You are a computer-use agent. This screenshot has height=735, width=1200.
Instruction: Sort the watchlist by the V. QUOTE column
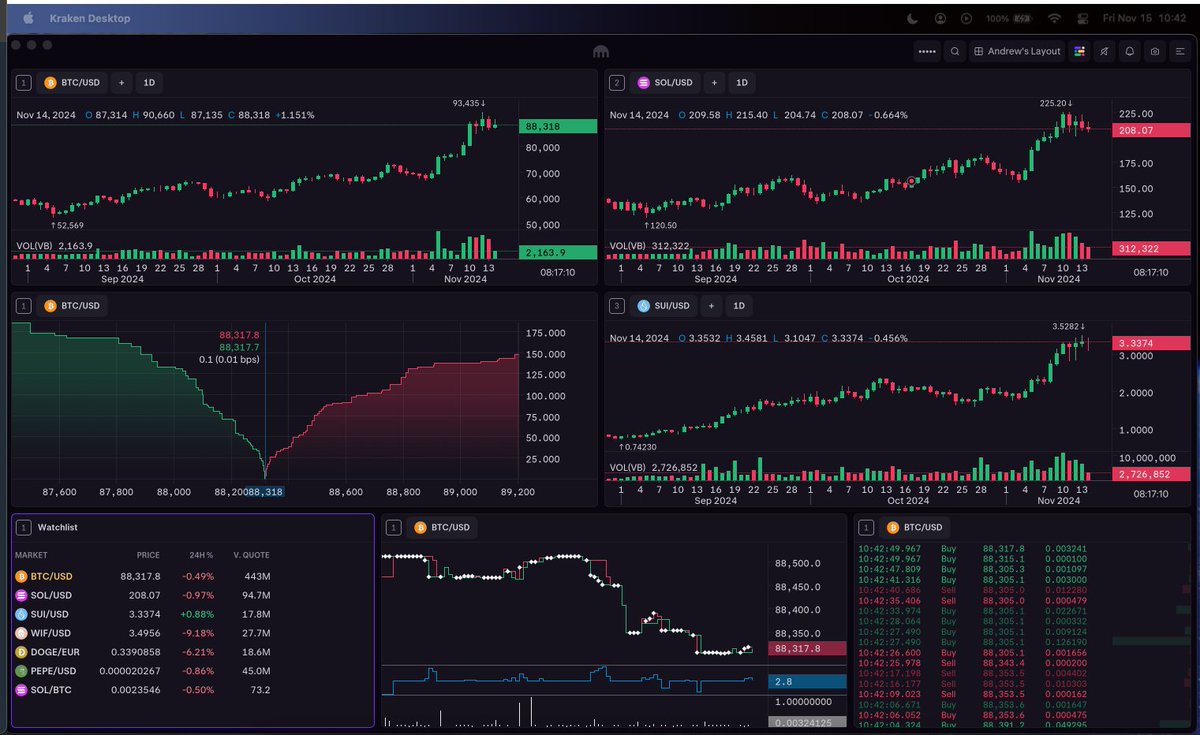click(251, 555)
